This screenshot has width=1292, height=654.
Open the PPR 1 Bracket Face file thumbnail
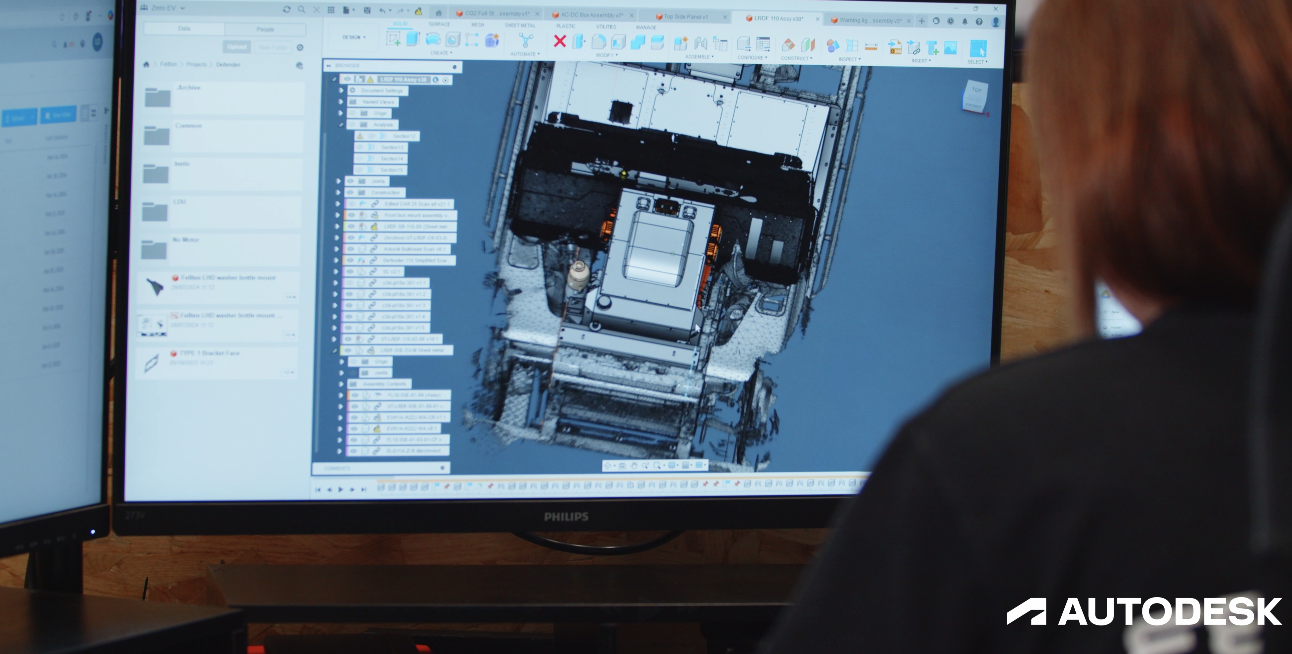[x=153, y=363]
